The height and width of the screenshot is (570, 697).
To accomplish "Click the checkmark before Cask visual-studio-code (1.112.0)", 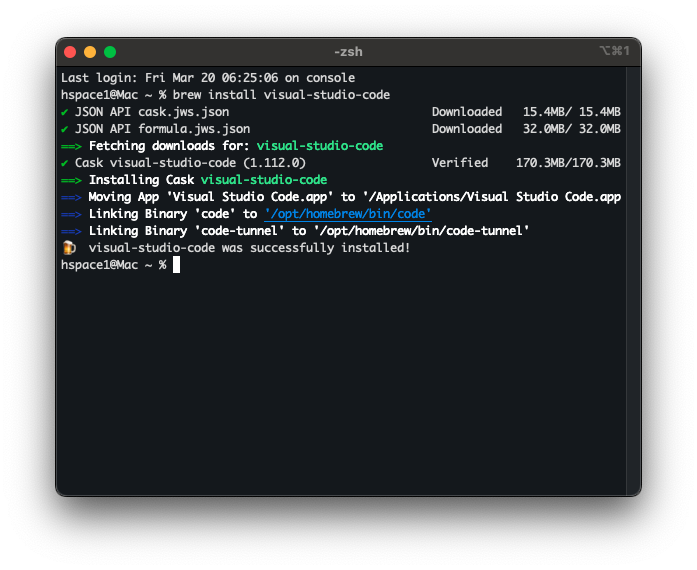I will point(65,163).
